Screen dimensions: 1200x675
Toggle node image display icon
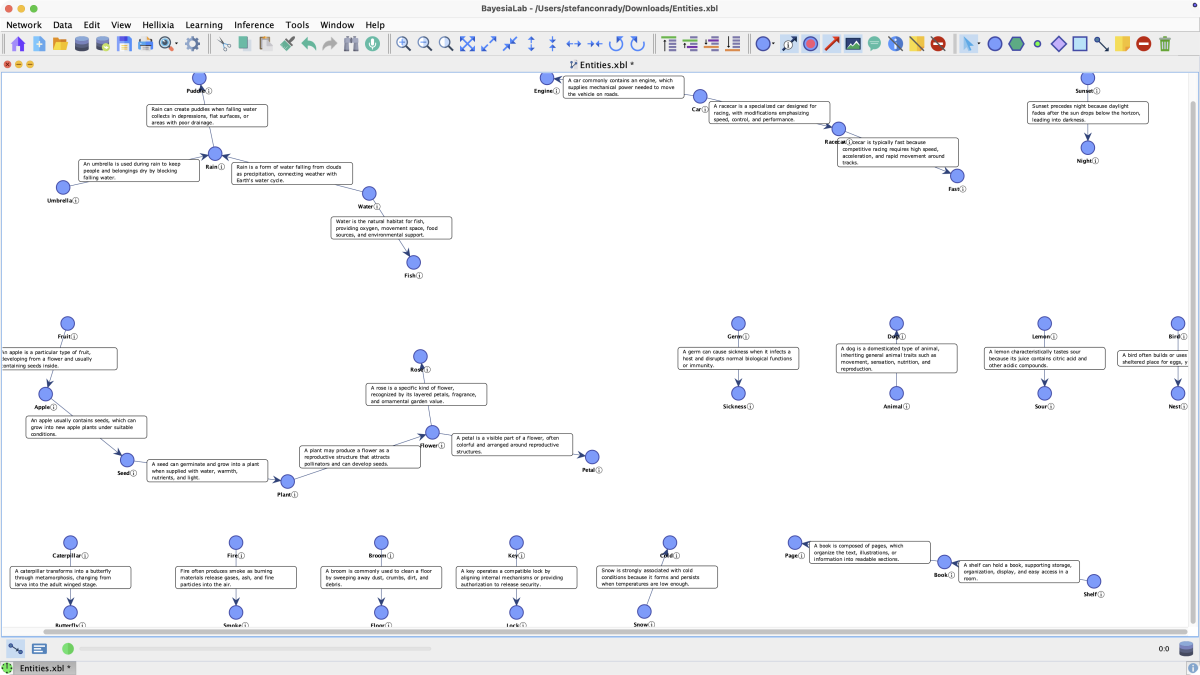(x=853, y=44)
